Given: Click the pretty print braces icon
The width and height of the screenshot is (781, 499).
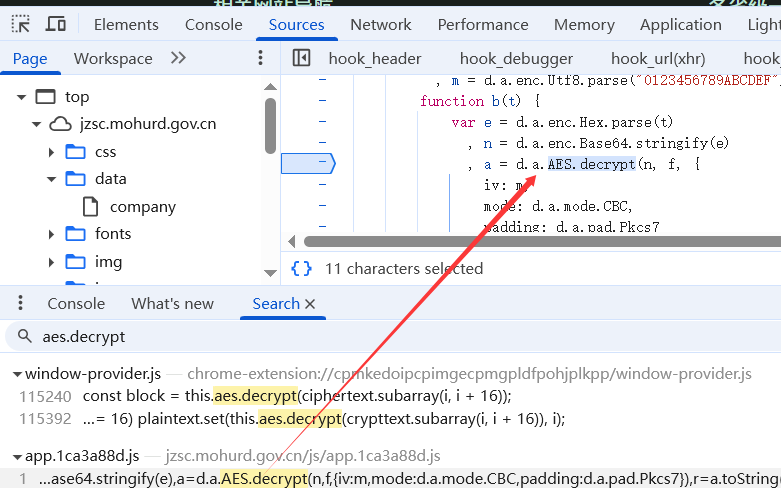Looking at the screenshot, I should (x=301, y=268).
